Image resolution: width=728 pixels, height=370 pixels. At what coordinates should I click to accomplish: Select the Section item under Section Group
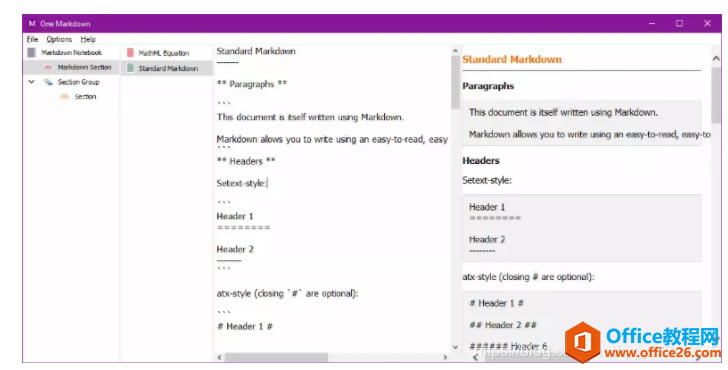85,97
